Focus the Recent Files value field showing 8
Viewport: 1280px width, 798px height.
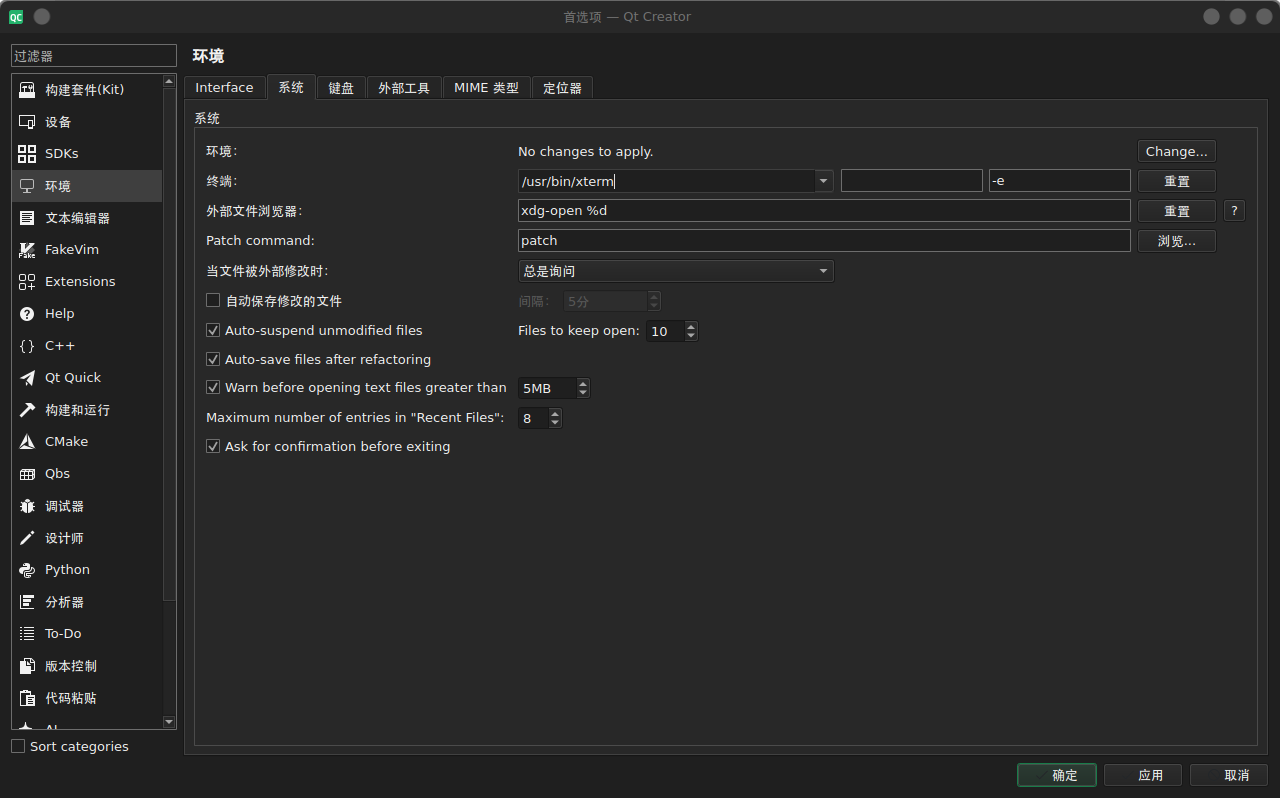(x=533, y=418)
